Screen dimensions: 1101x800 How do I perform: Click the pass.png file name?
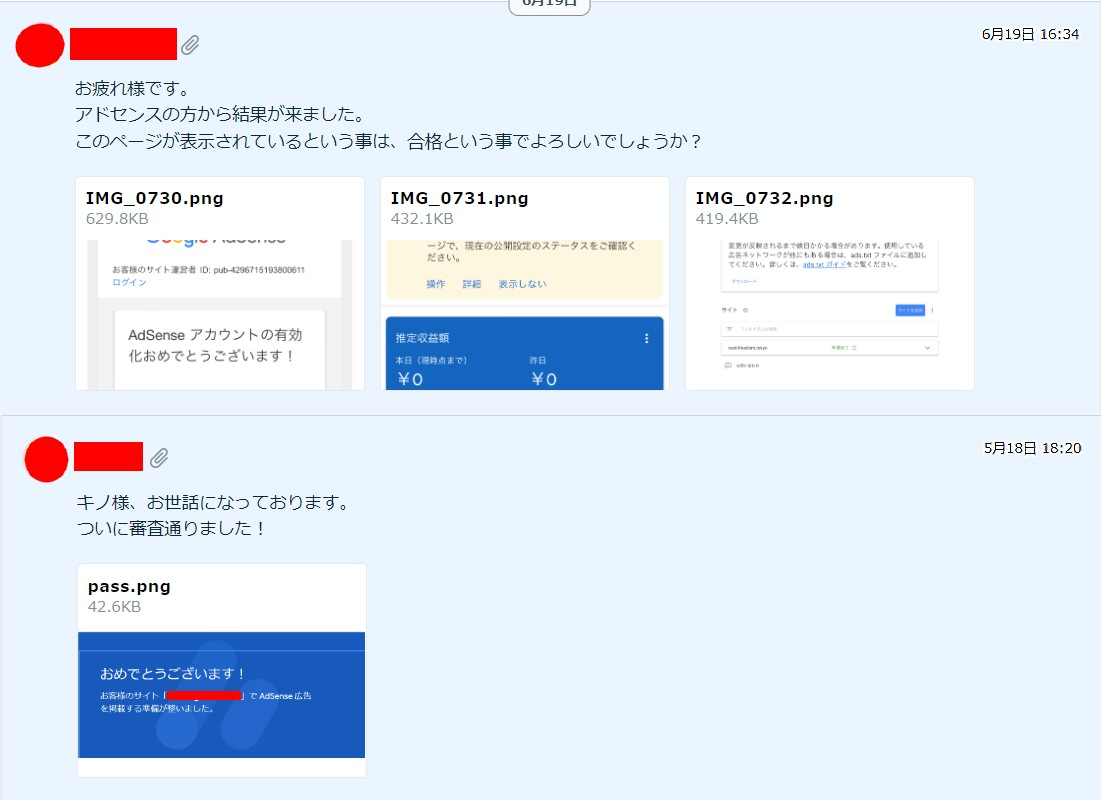coord(129,586)
